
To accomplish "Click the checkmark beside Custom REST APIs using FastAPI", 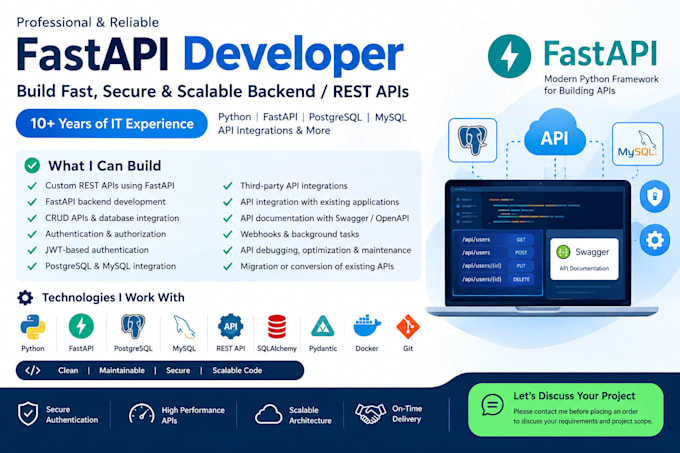I will tap(32, 186).
